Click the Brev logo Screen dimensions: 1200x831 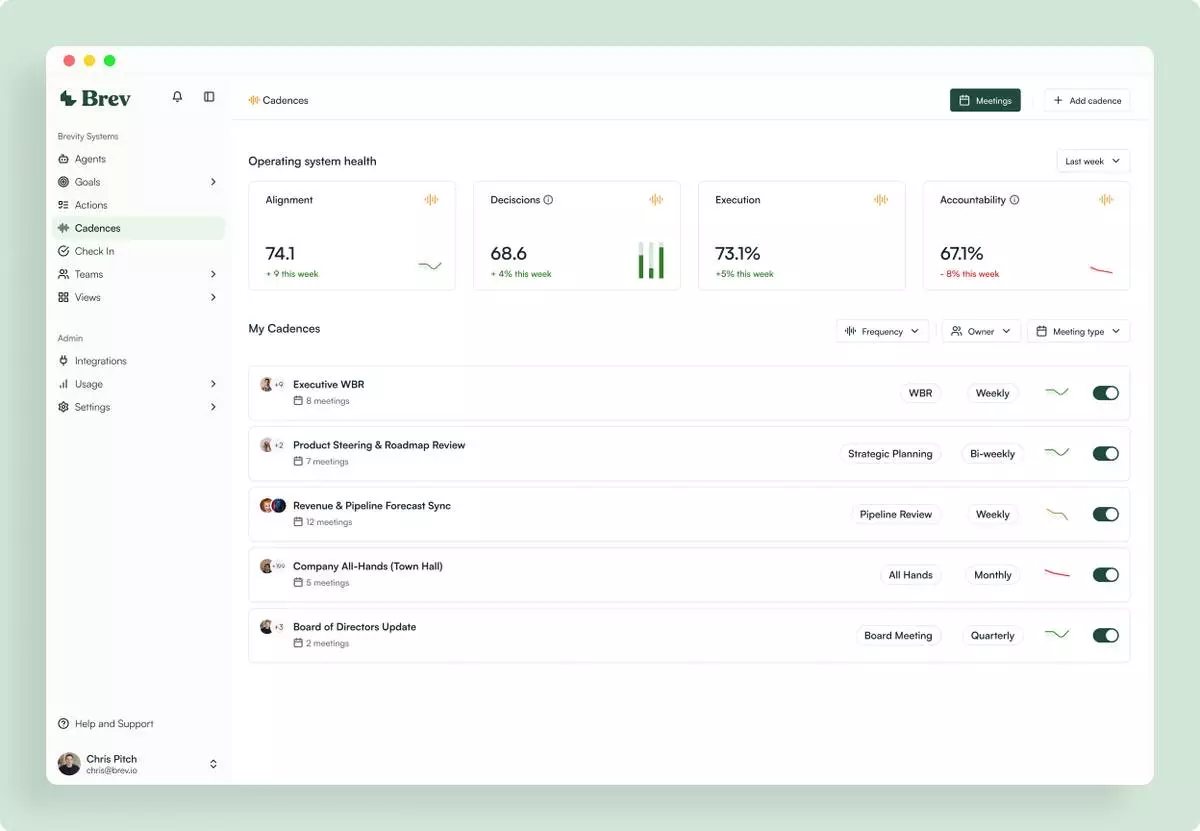pos(95,98)
